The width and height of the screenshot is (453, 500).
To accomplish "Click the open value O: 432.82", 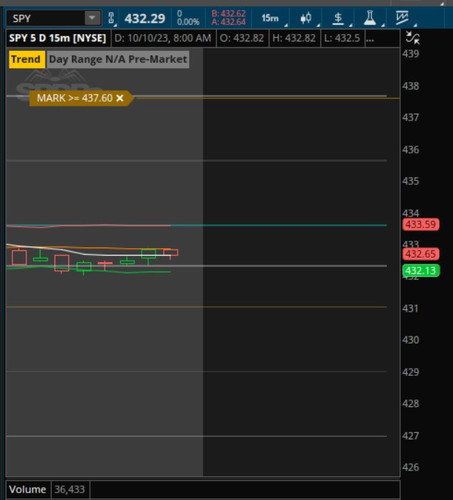I will 242,38.
